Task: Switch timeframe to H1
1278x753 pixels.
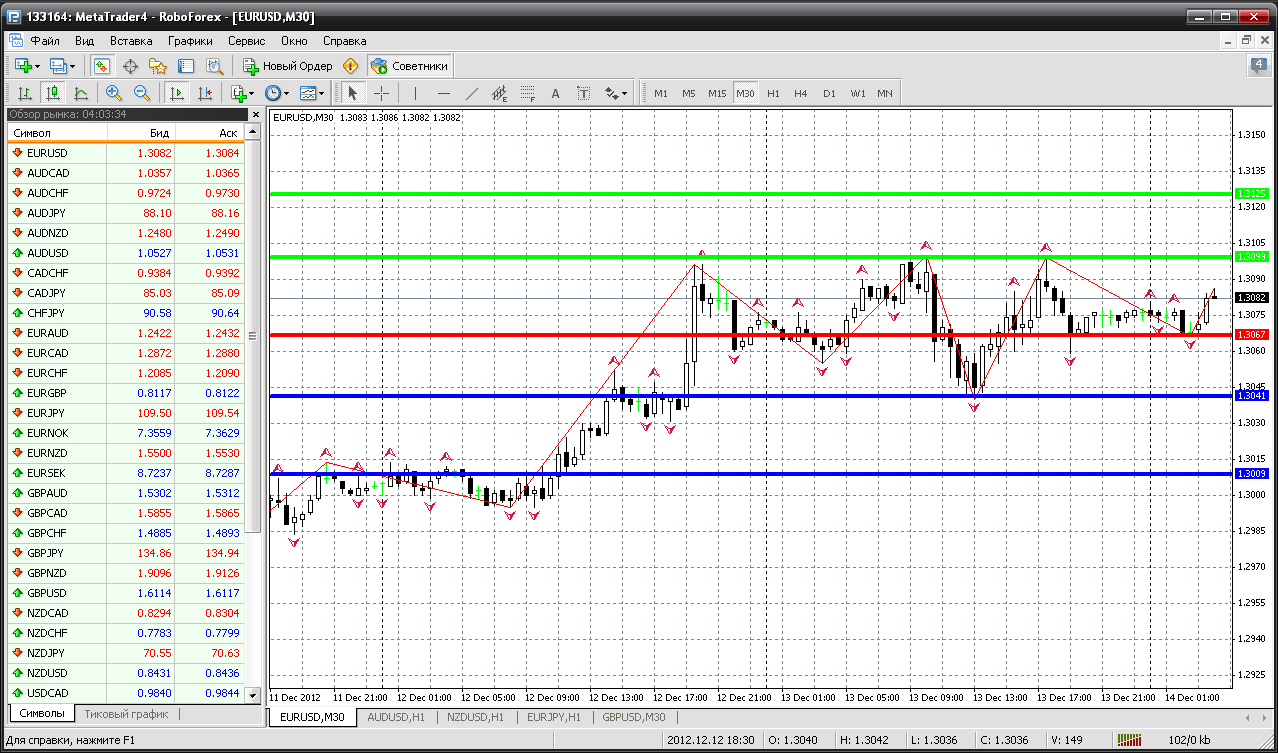Action: [773, 93]
